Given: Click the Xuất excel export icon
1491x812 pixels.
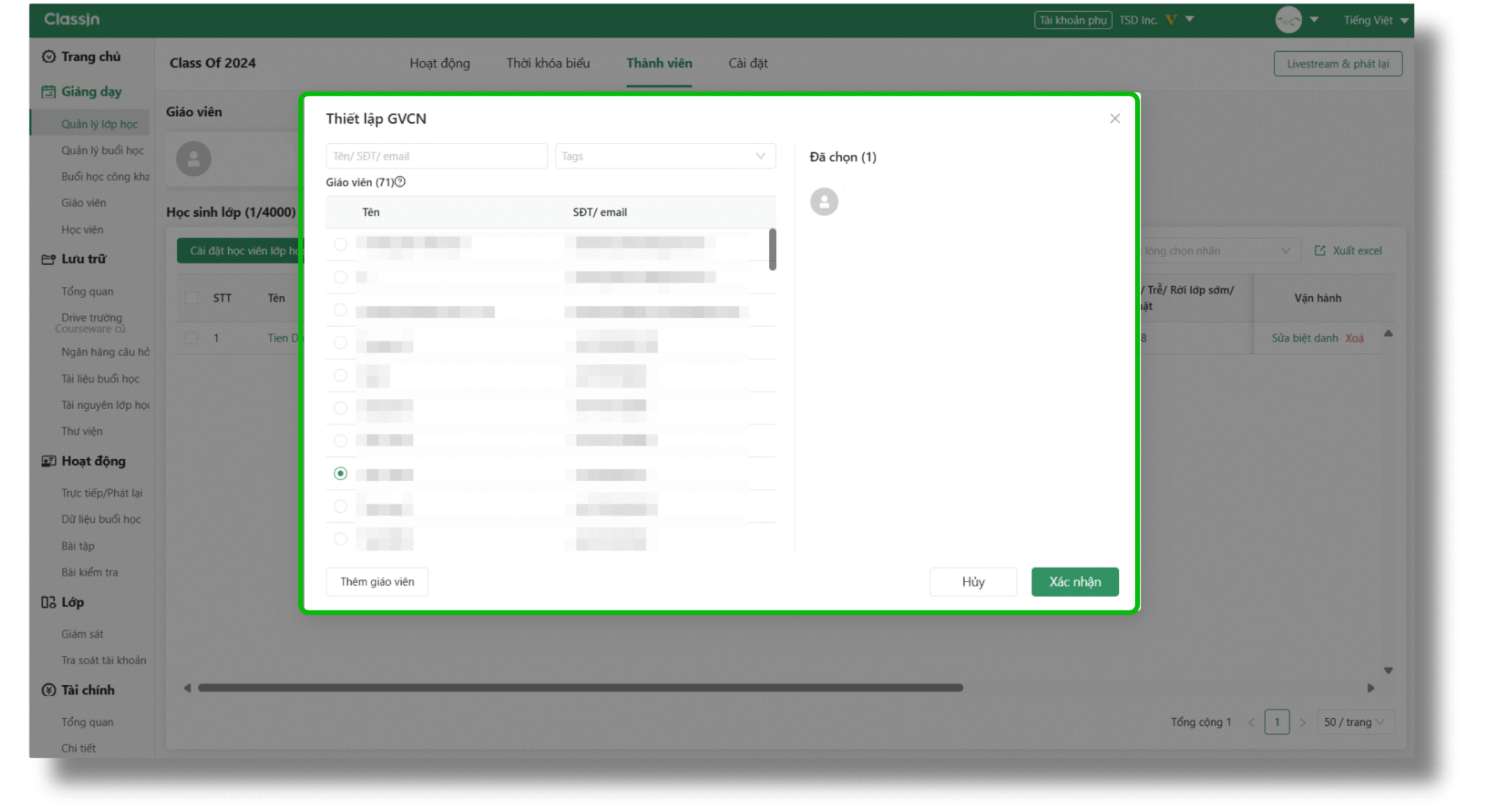Looking at the screenshot, I should click(1319, 251).
